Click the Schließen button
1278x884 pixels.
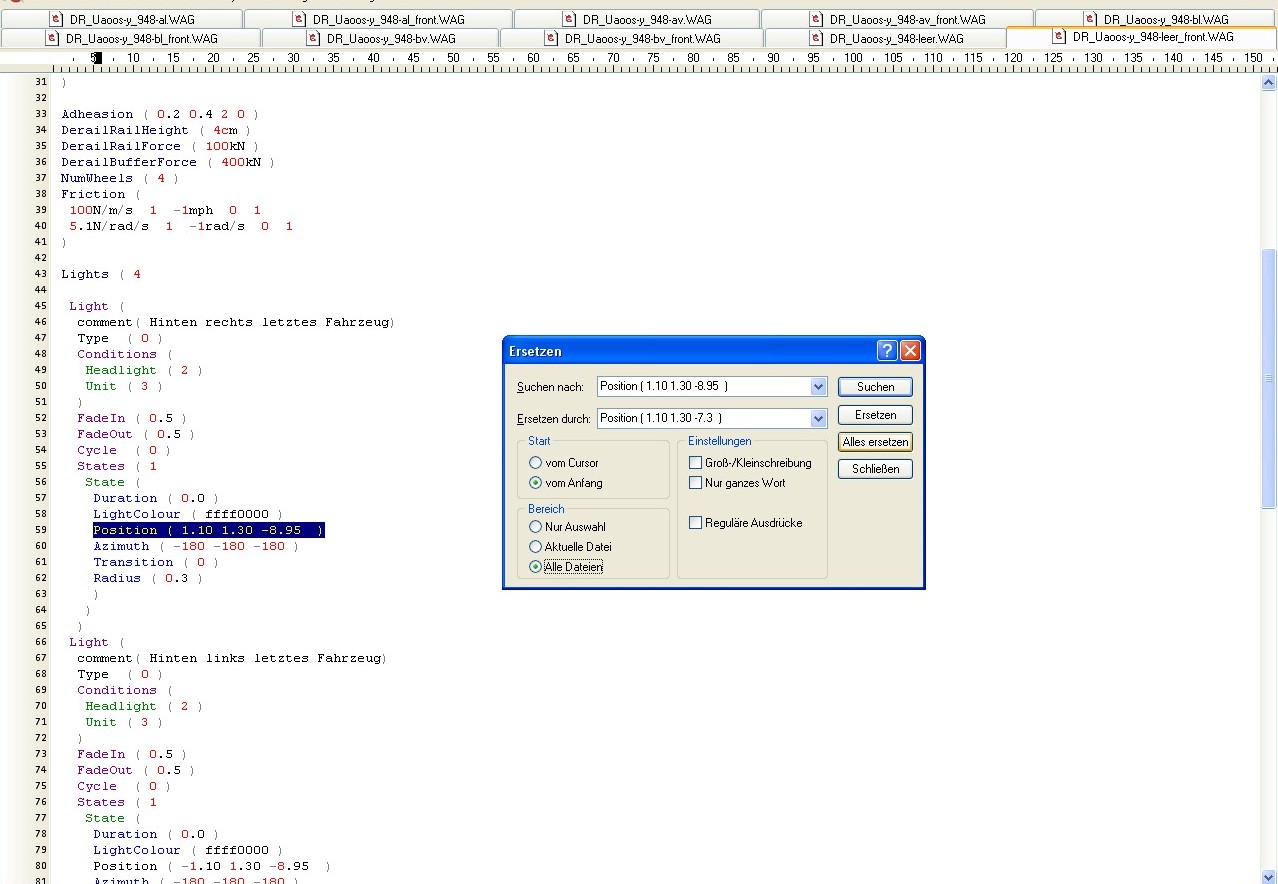875,469
